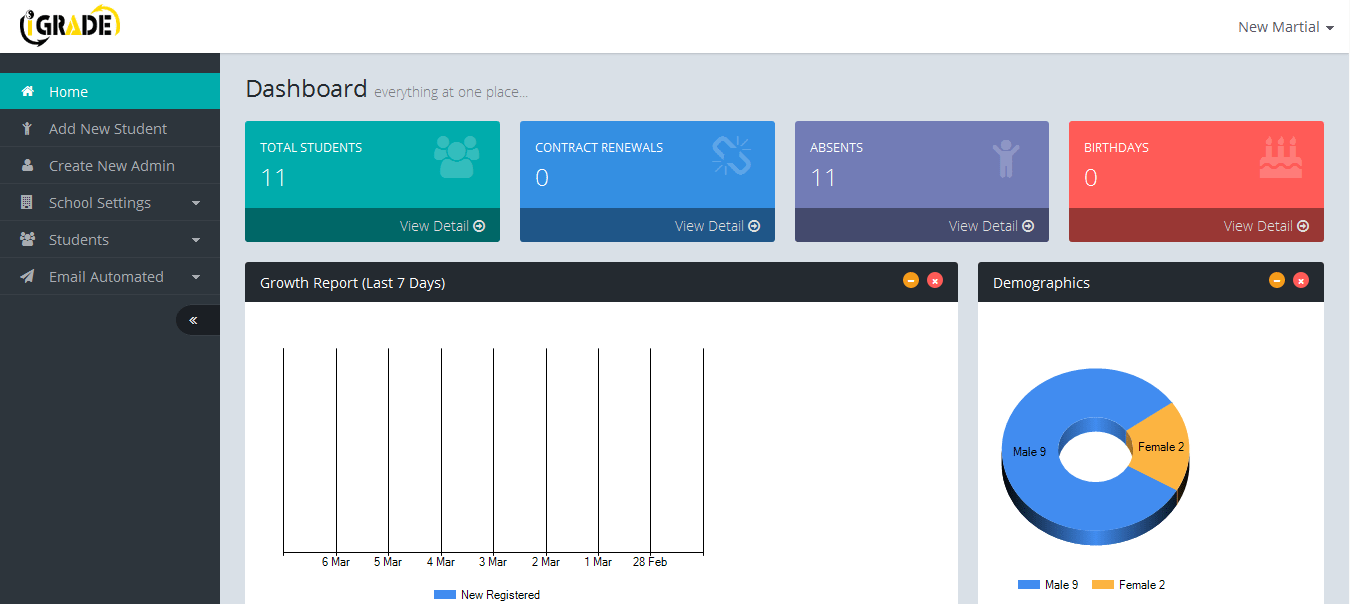Collapse the sidebar with the double chevron
1350x604 pixels.
point(197,320)
